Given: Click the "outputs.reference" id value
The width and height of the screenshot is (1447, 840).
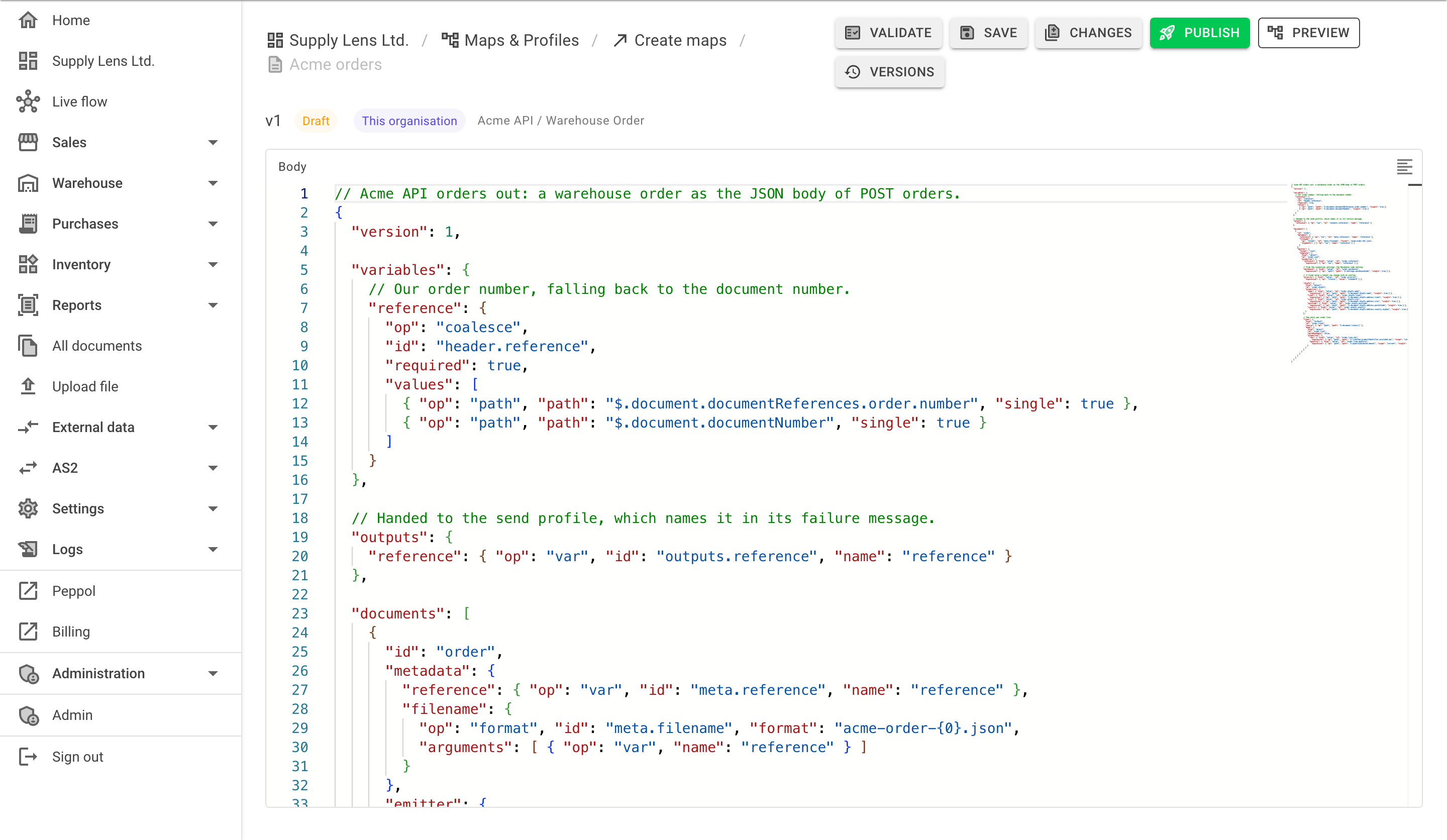Looking at the screenshot, I should [x=737, y=557].
